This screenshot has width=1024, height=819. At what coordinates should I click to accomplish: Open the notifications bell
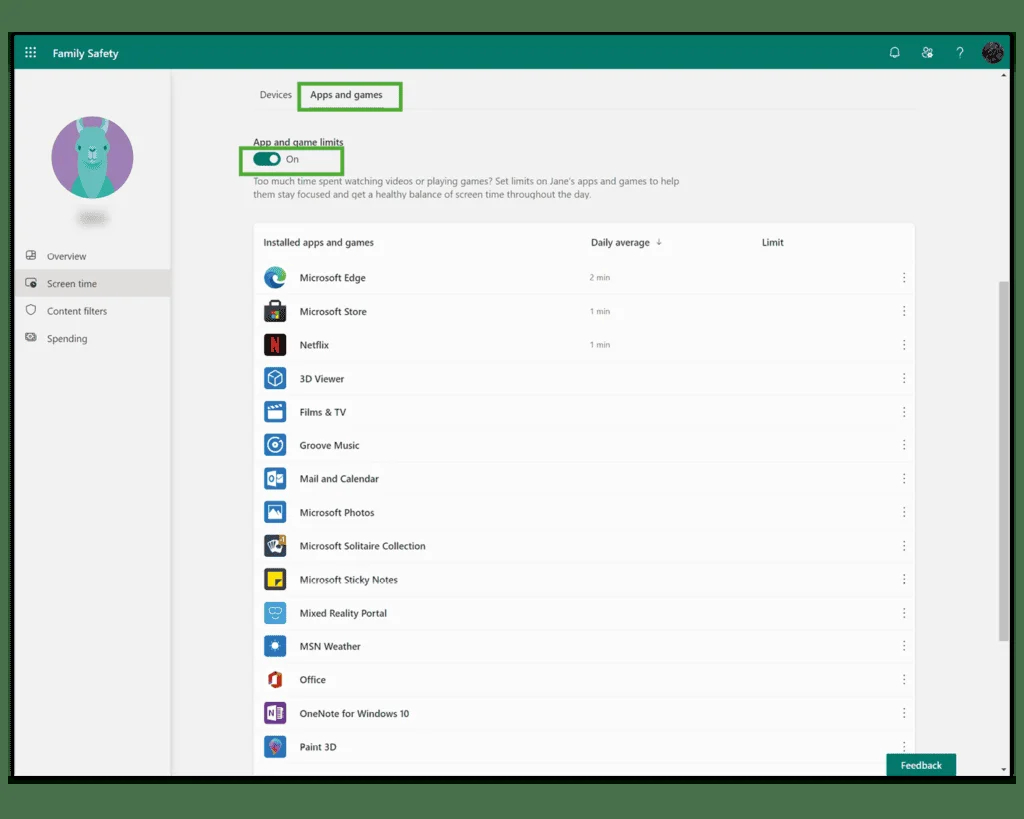[894, 52]
